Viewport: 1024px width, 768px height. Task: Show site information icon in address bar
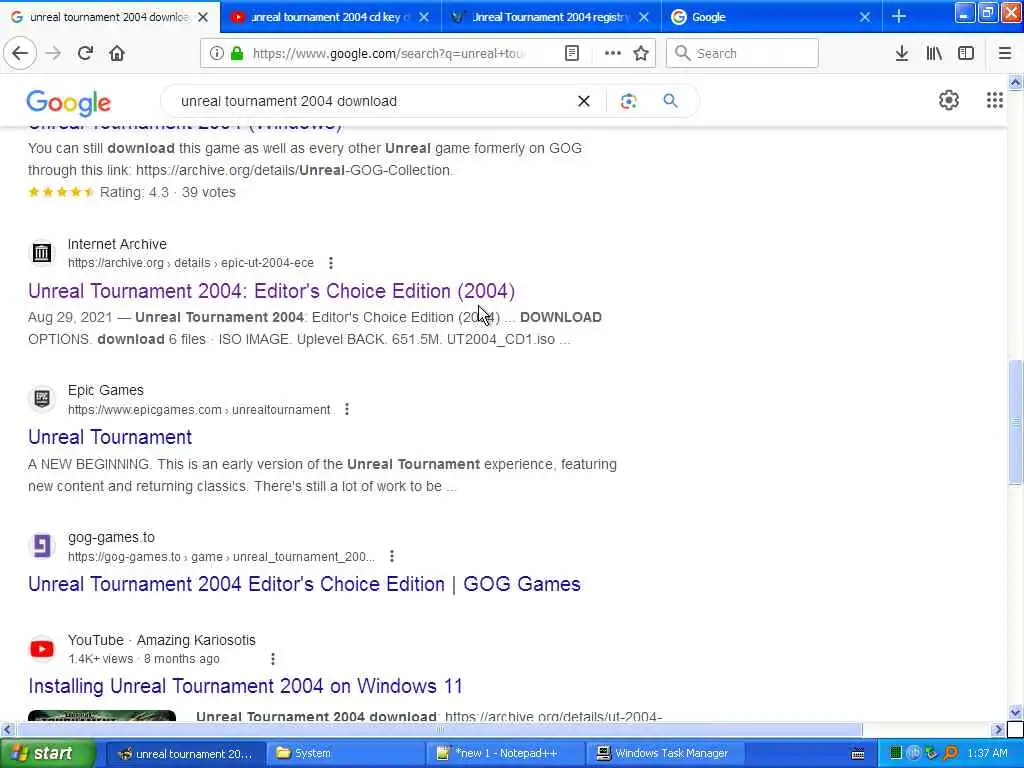pyautogui.click(x=217, y=54)
